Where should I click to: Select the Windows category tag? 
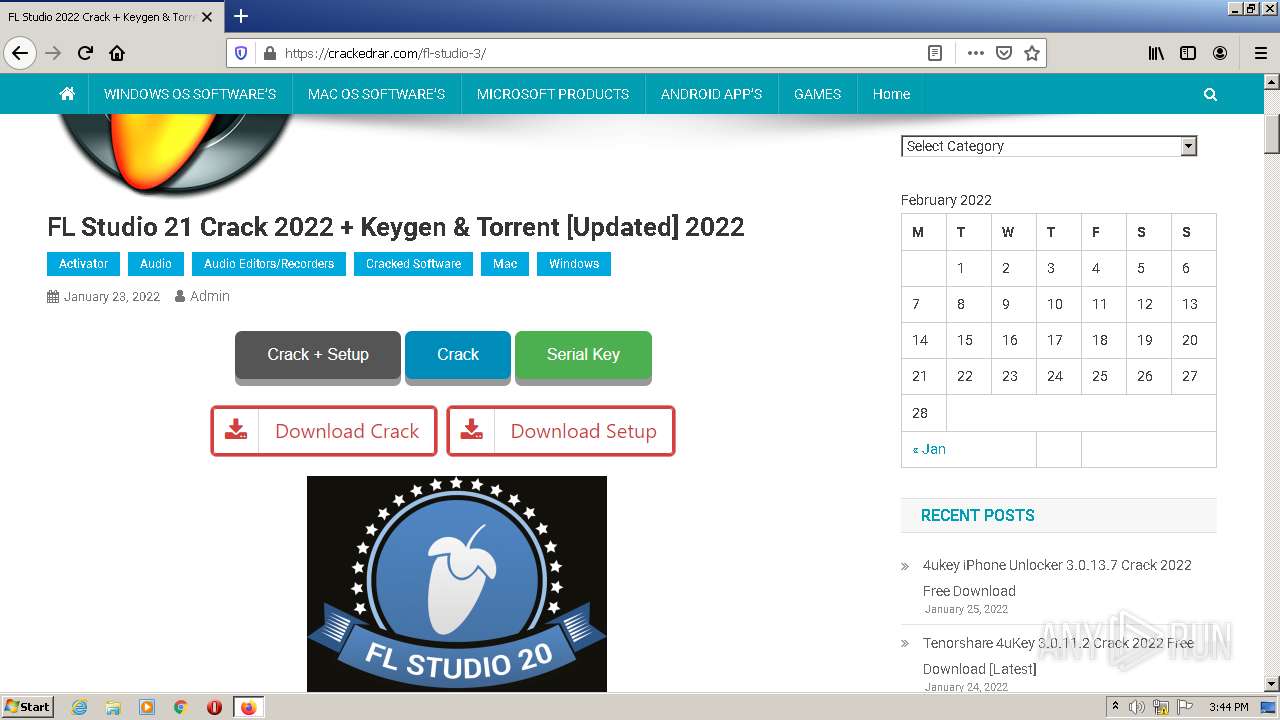click(x=574, y=264)
